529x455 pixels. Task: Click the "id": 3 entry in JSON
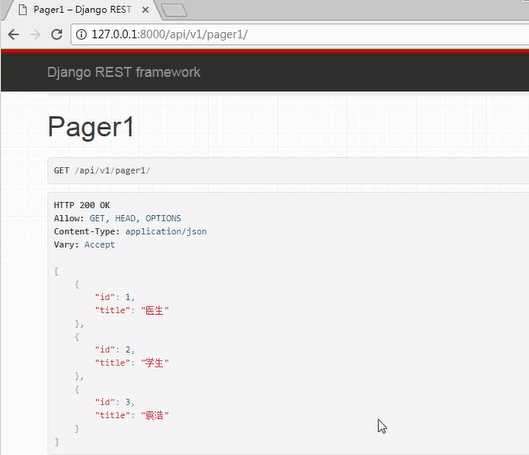[115, 402]
